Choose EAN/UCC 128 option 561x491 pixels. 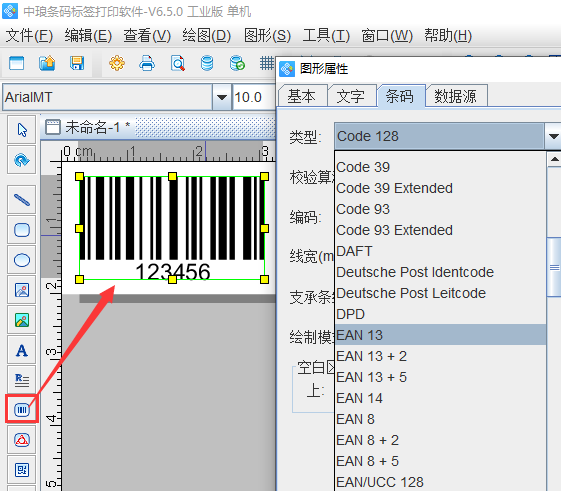(x=441, y=482)
